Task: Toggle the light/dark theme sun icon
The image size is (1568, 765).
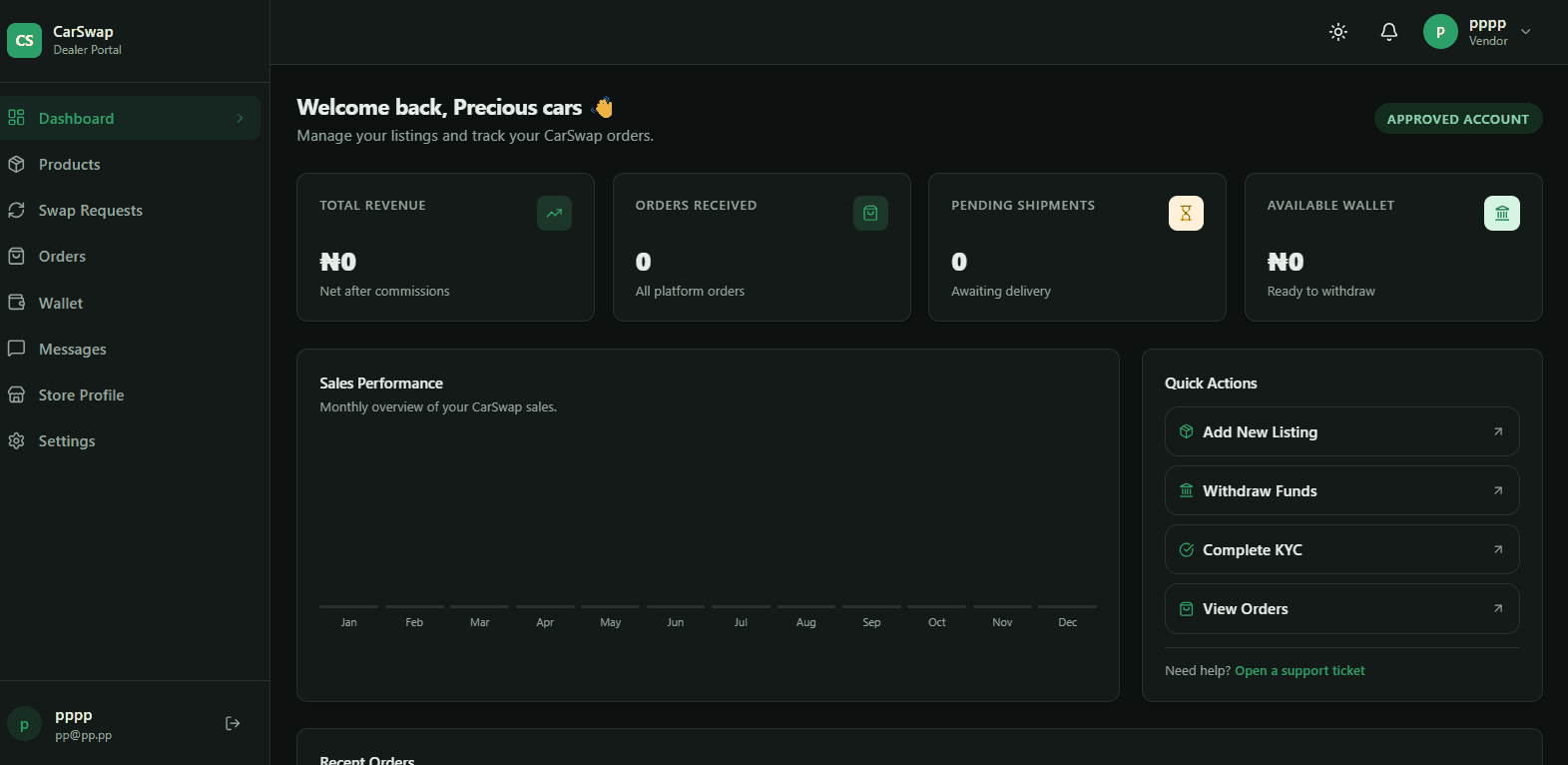Action: point(1338,32)
